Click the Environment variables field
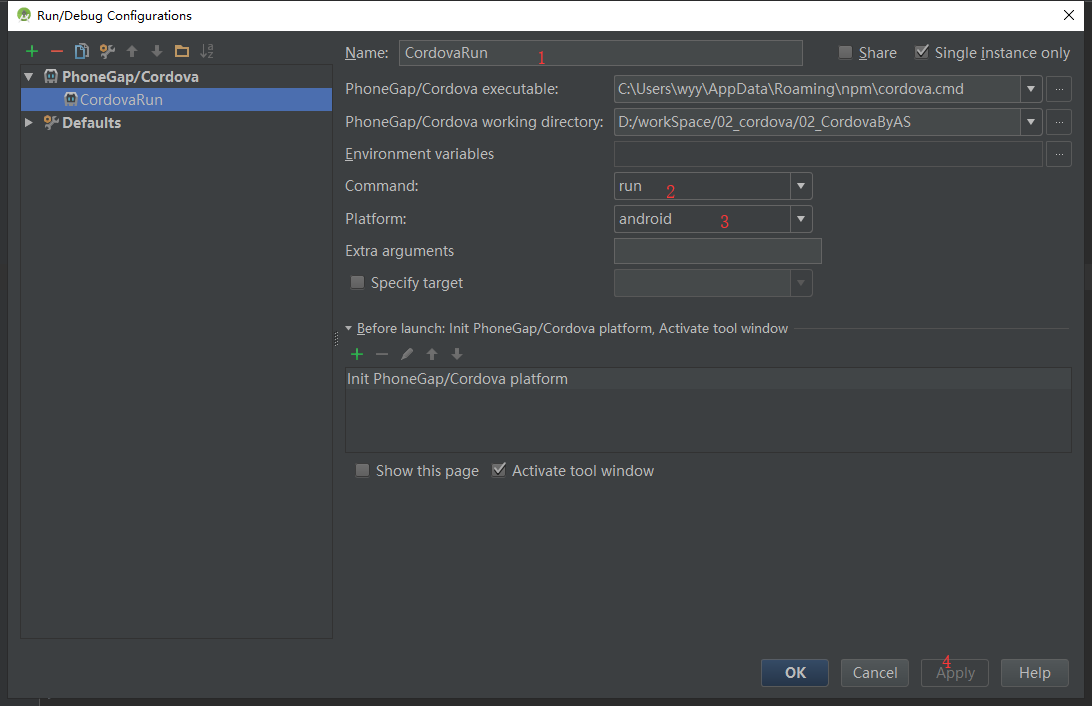 coord(828,154)
